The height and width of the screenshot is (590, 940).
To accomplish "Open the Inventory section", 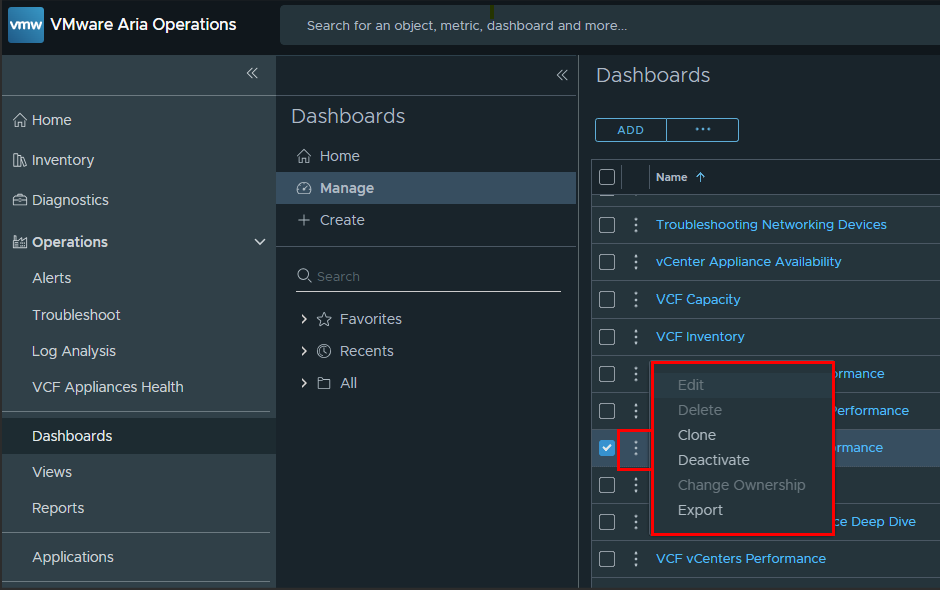I will point(62,160).
